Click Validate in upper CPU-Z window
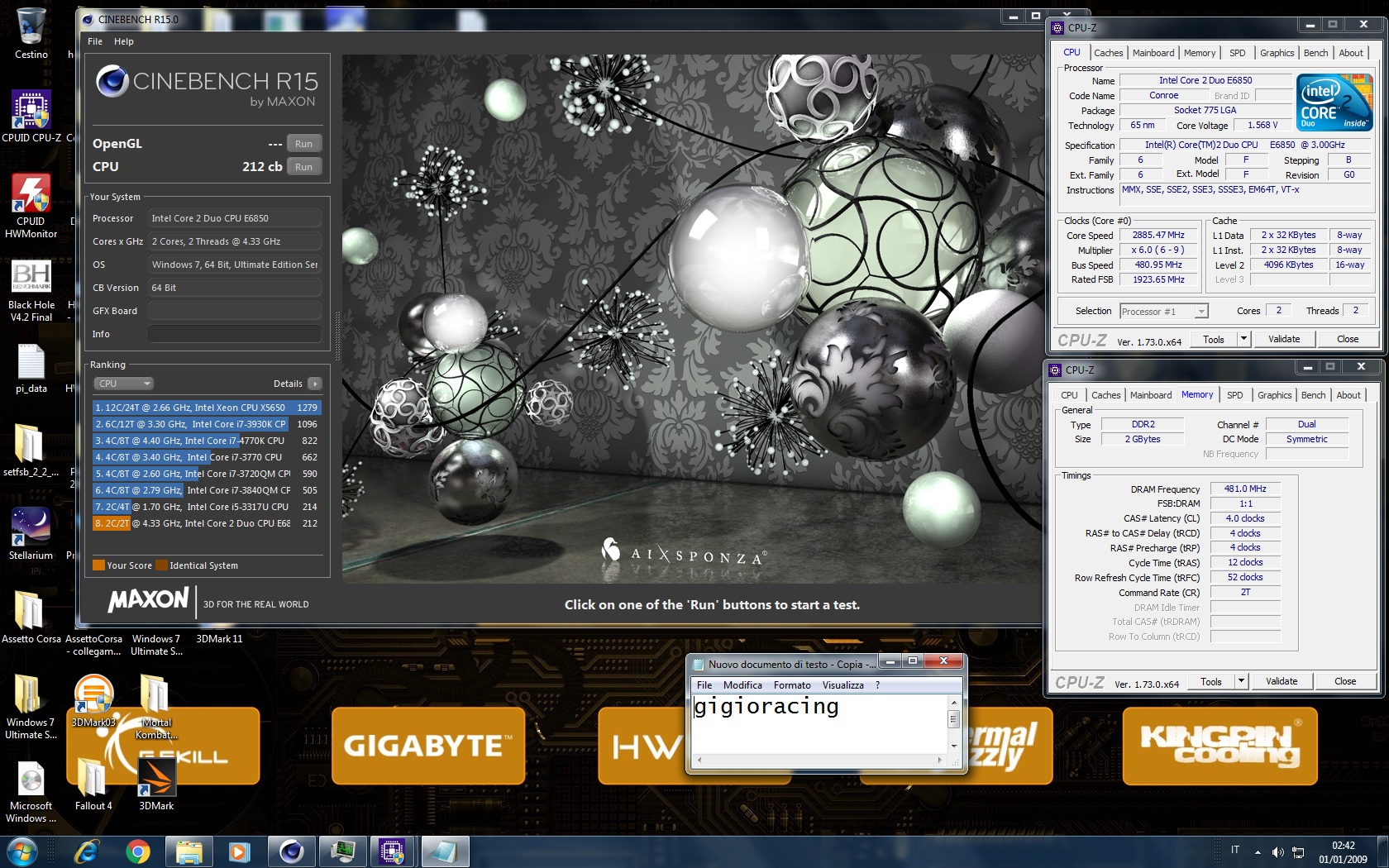The image size is (1389, 868). pyautogui.click(x=1284, y=340)
